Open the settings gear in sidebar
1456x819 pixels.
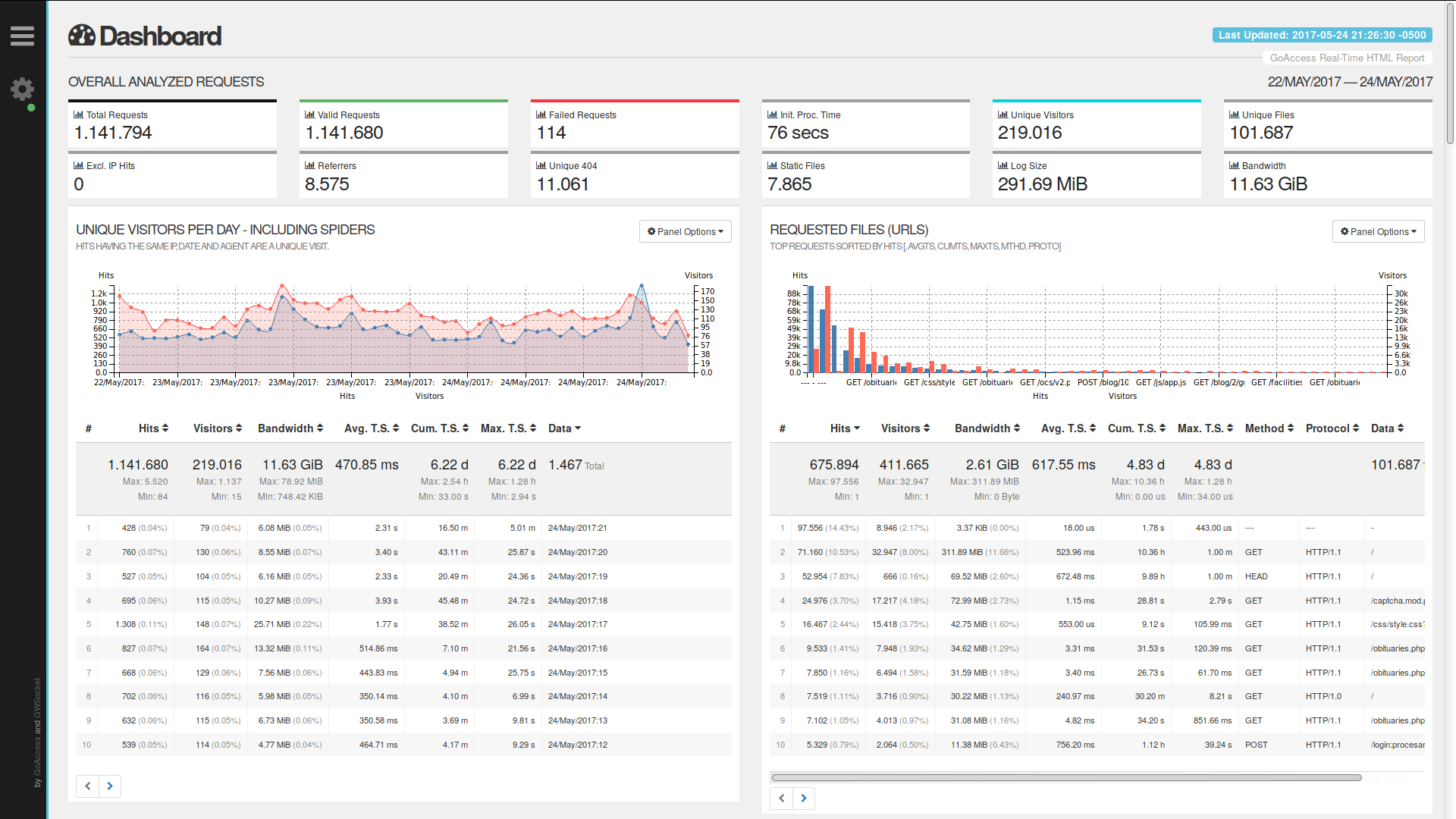(22, 89)
